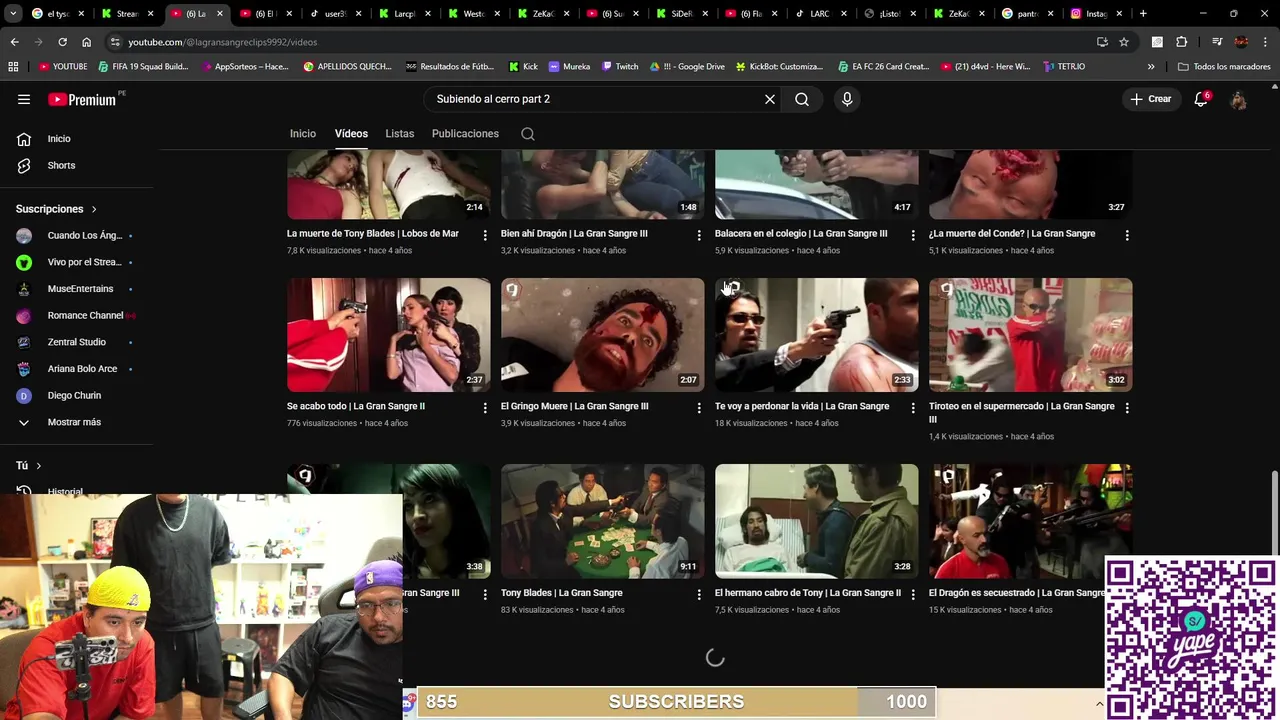The height and width of the screenshot is (720, 1280).
Task: Open browser extensions puzzle icon
Action: [1181, 42]
